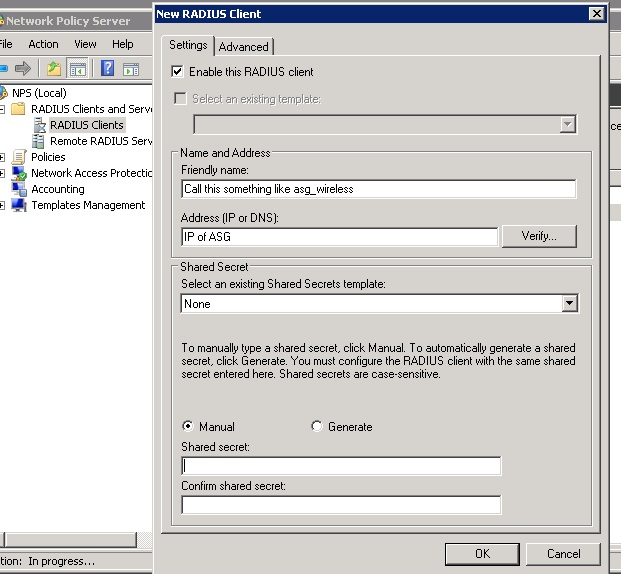Open the Action menu

tap(43, 44)
